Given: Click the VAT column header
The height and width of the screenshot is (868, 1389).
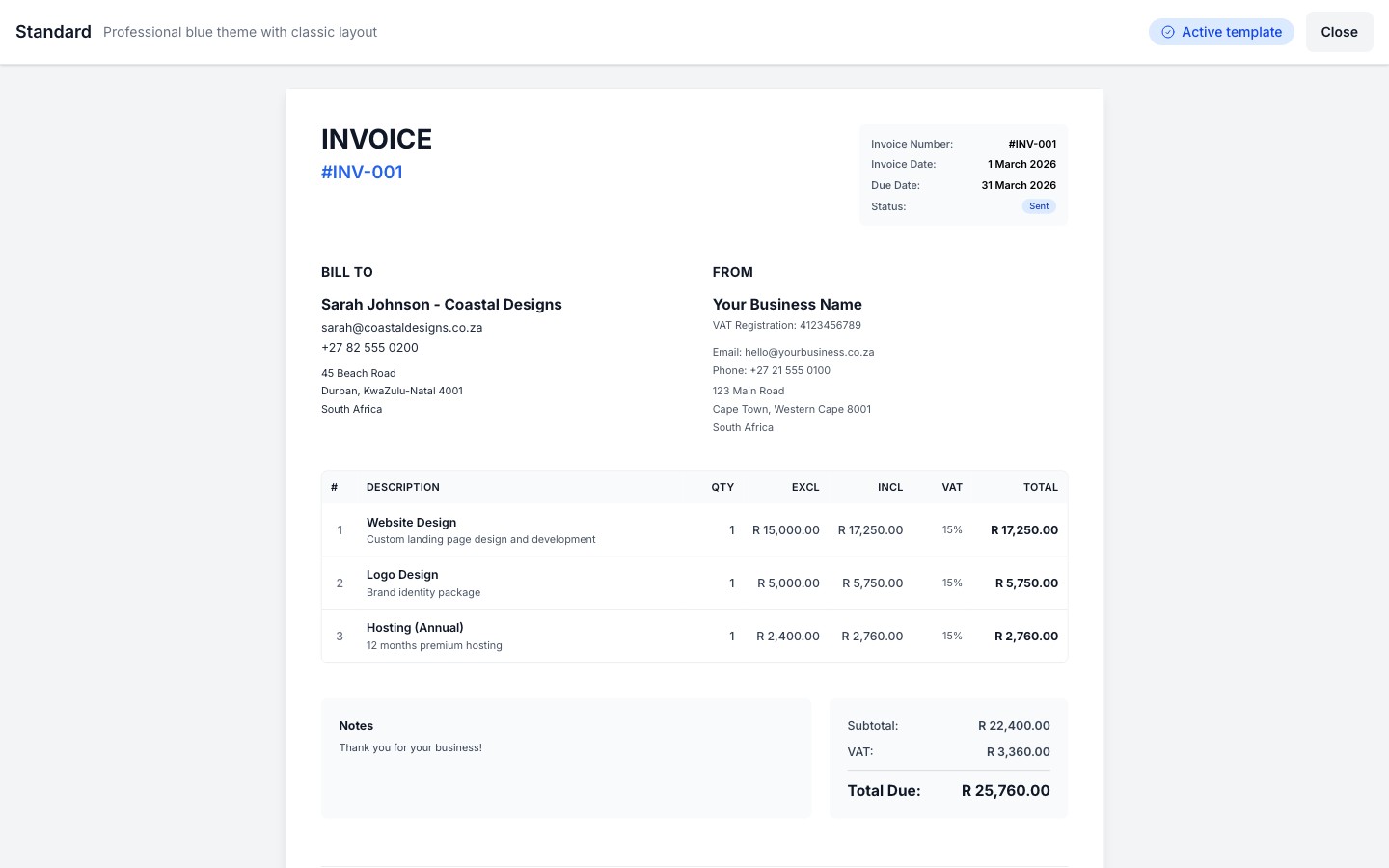Looking at the screenshot, I should 952,487.
